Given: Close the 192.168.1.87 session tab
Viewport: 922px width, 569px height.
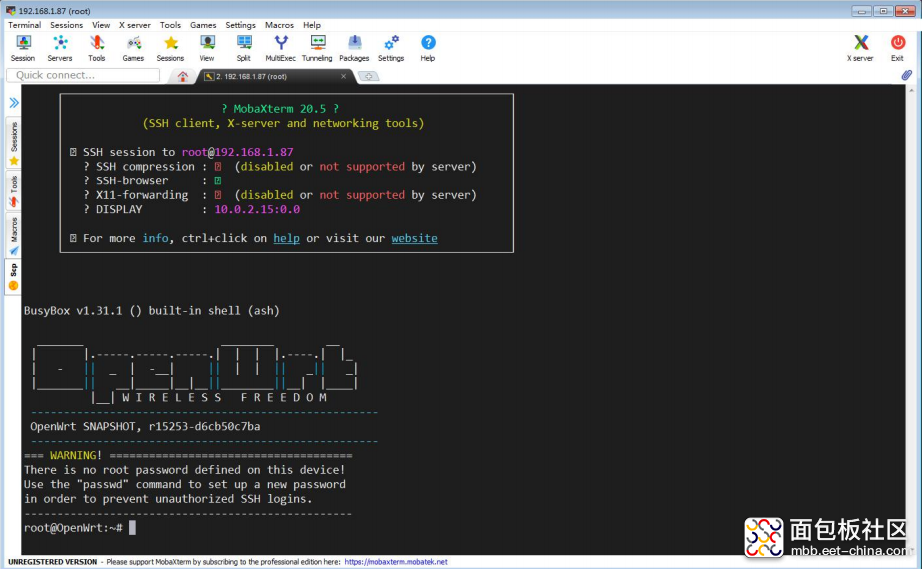Looking at the screenshot, I should 343,76.
